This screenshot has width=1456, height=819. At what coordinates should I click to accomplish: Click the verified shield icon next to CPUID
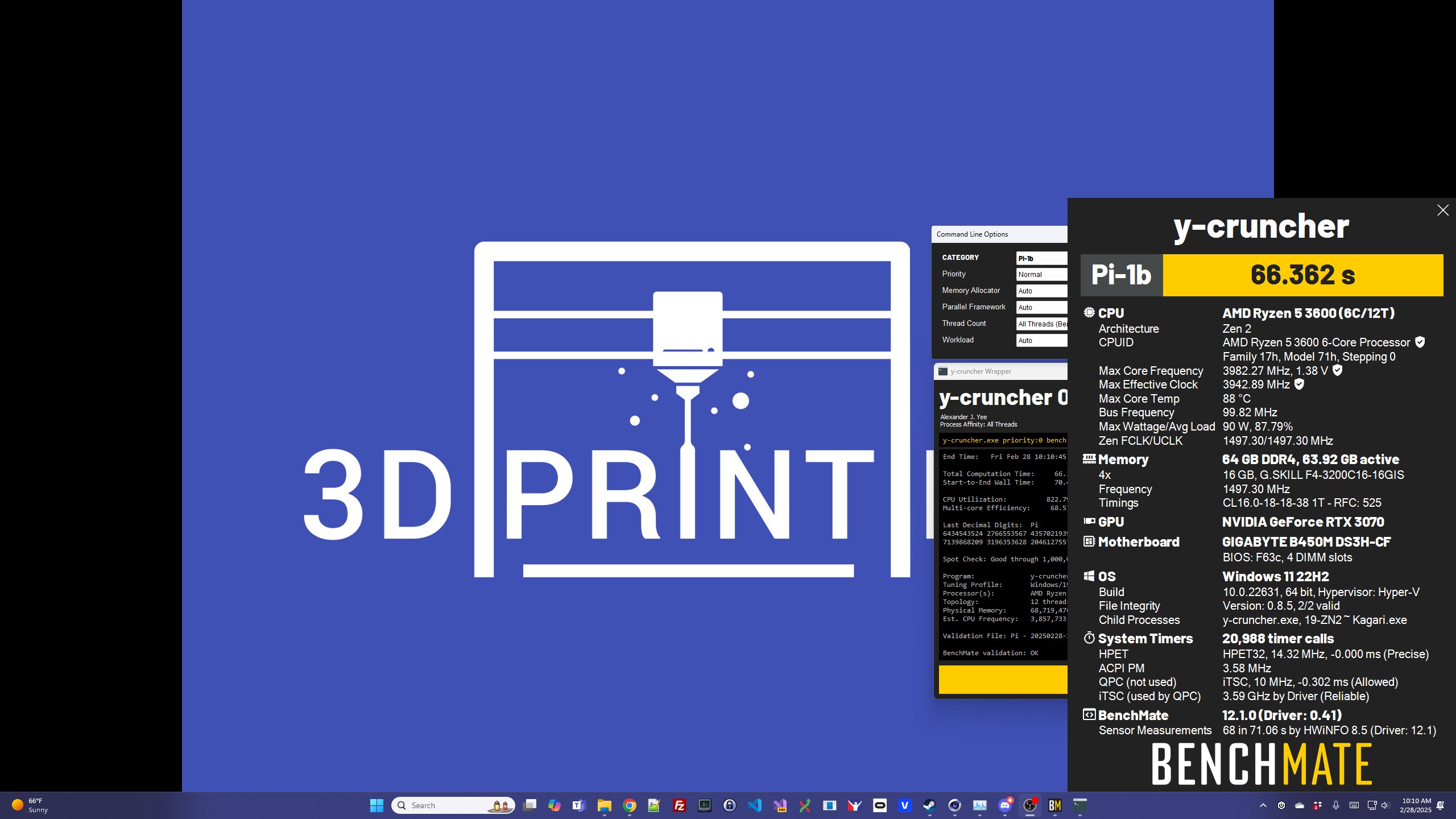coord(1420,342)
